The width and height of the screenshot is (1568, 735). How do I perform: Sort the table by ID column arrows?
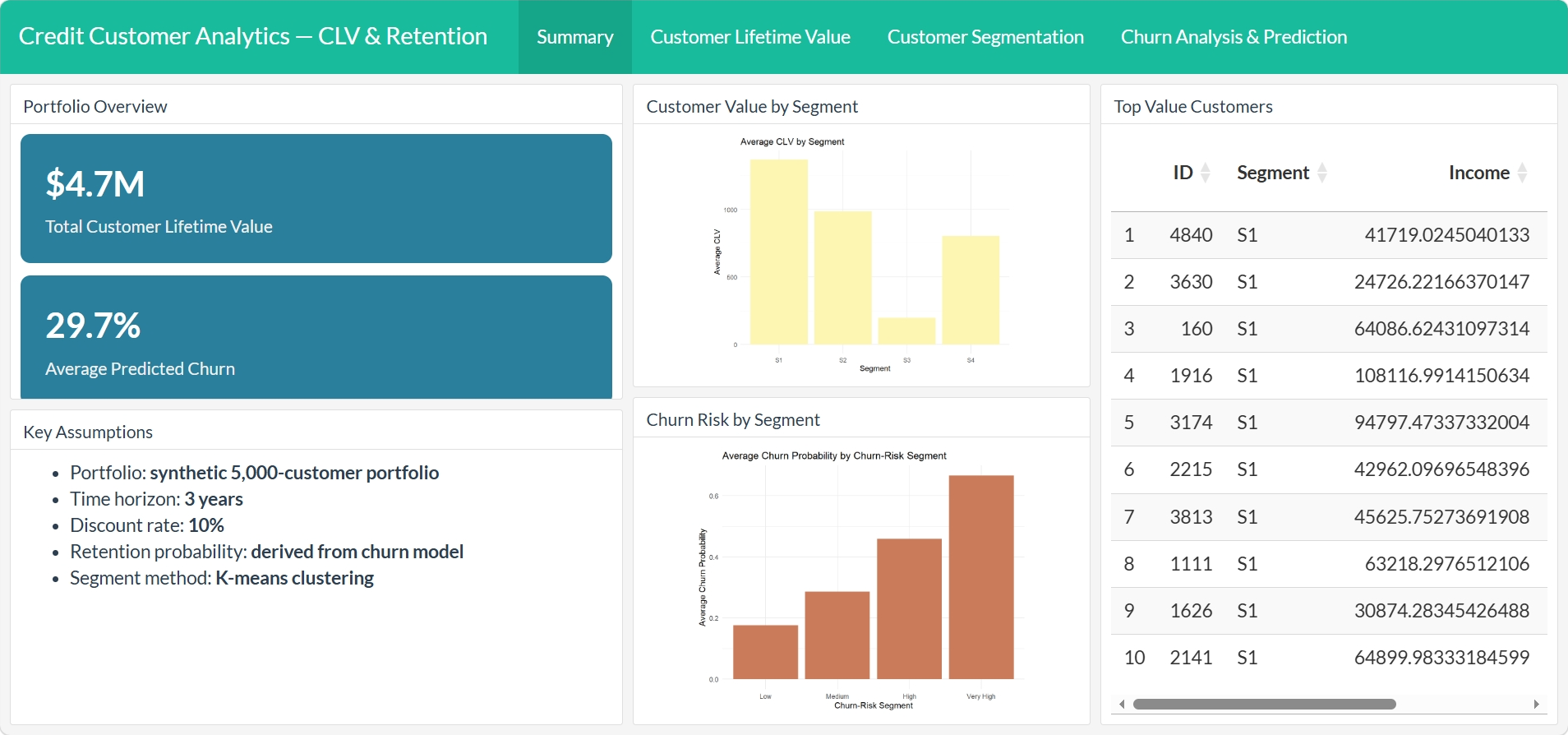pos(1206,173)
